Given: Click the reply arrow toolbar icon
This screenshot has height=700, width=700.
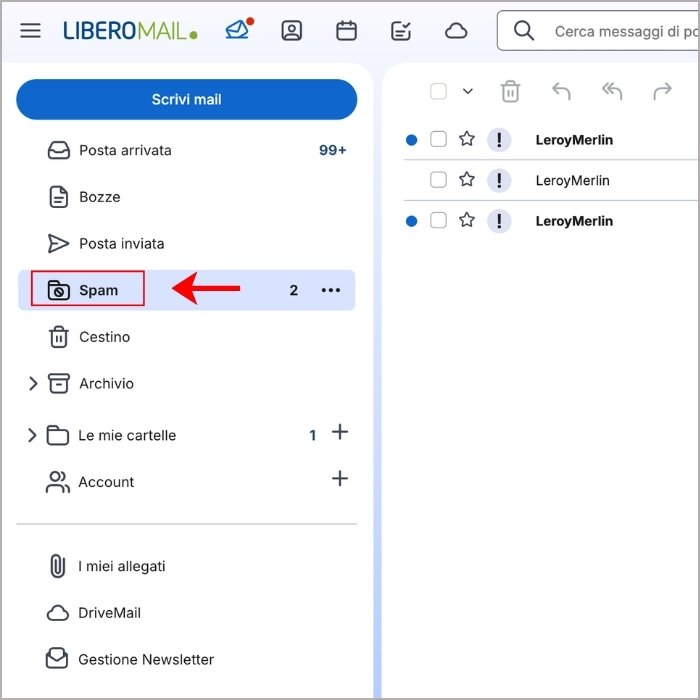Looking at the screenshot, I should (561, 92).
